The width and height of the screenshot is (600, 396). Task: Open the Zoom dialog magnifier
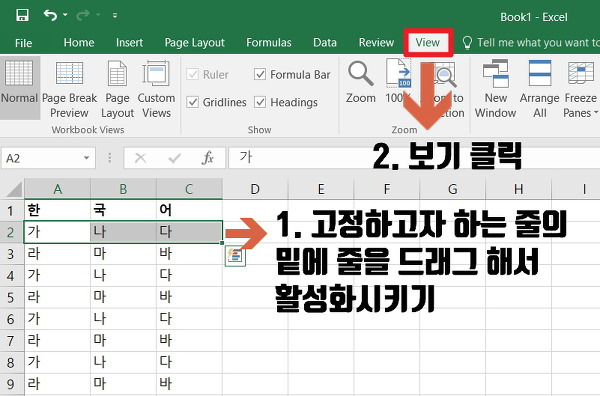click(360, 82)
